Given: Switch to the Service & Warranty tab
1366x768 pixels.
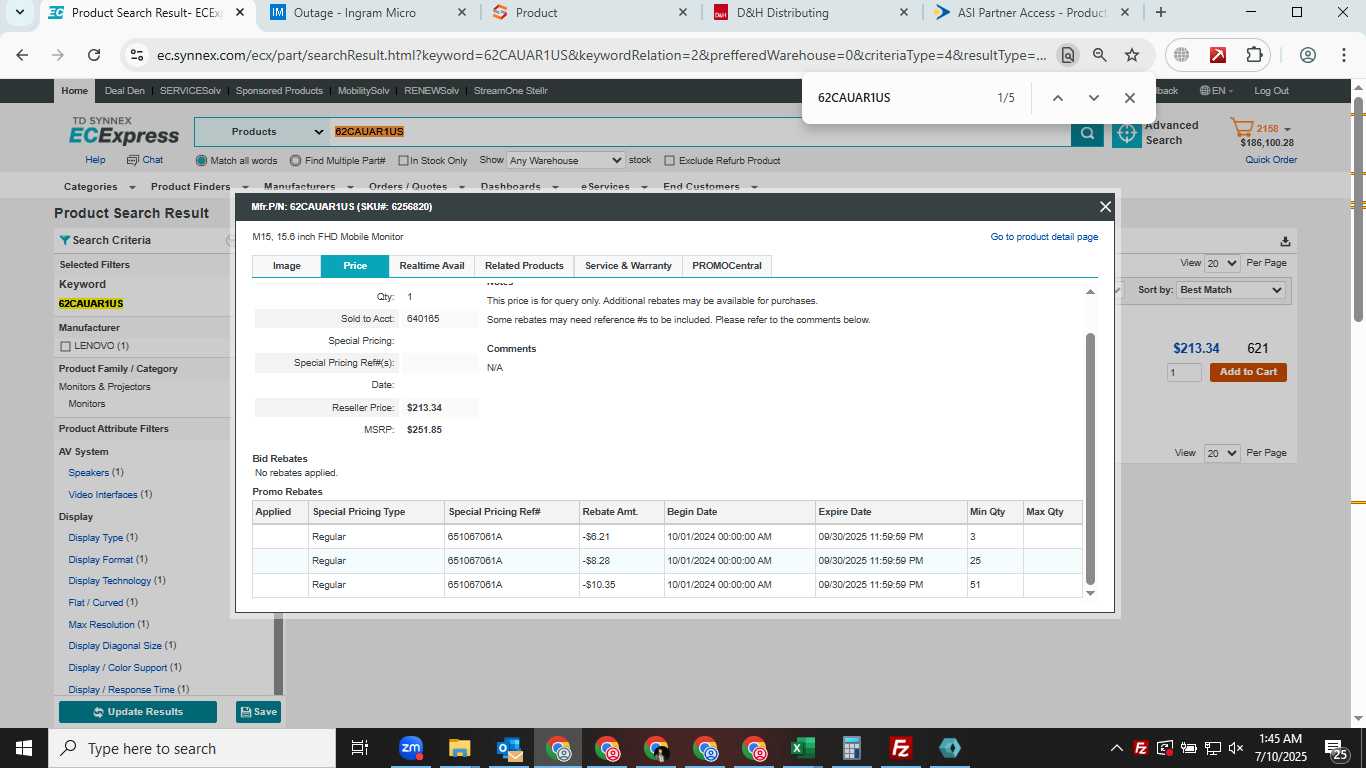Looking at the screenshot, I should pos(628,266).
